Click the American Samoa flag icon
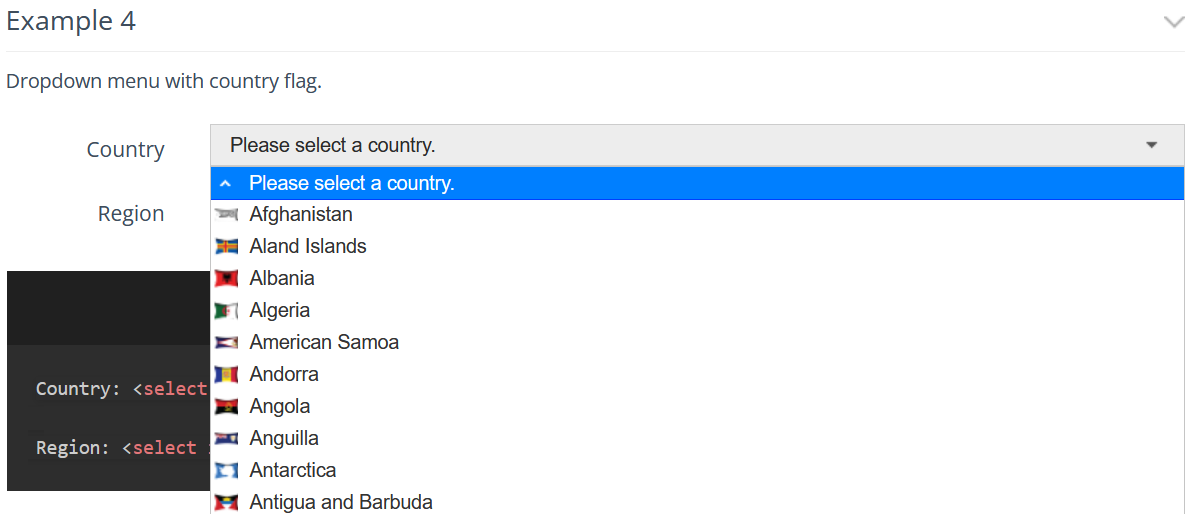This screenshot has height=514, width=1191. (226, 342)
